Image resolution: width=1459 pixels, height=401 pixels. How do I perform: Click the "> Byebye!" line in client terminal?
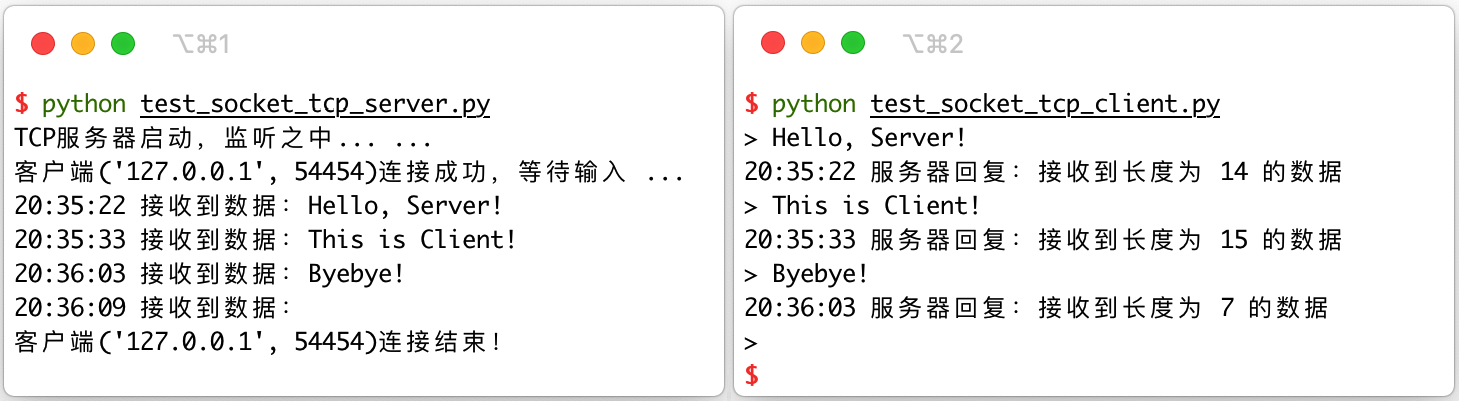806,274
